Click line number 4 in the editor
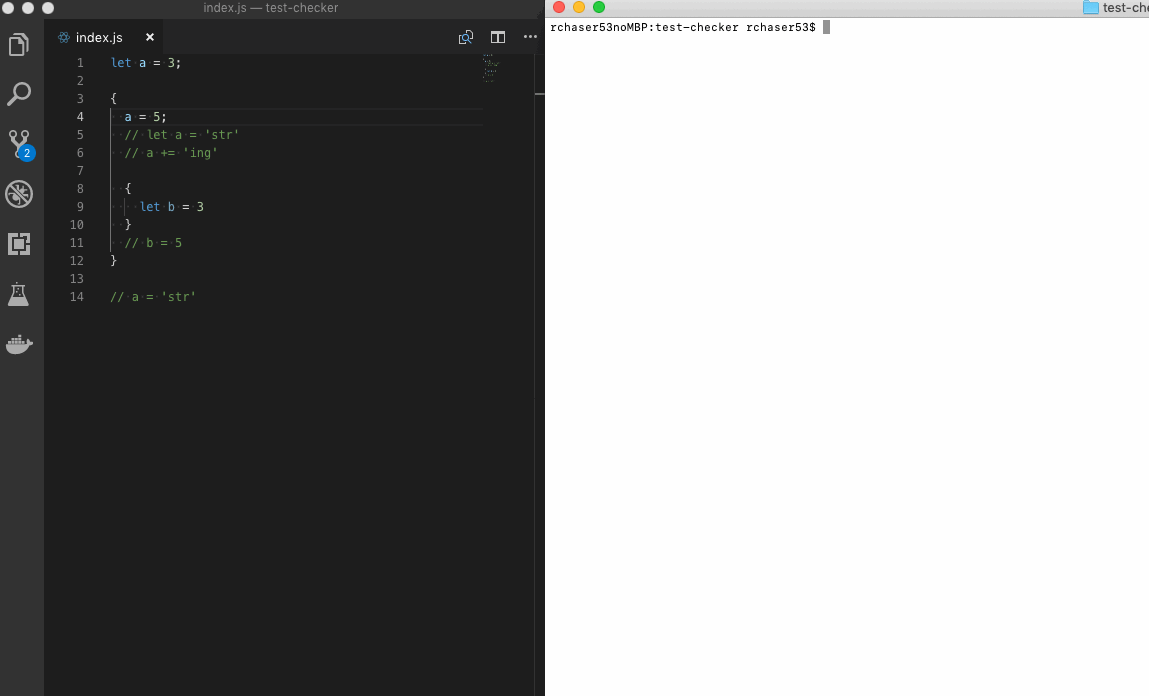1149x696 pixels. pyautogui.click(x=80, y=117)
